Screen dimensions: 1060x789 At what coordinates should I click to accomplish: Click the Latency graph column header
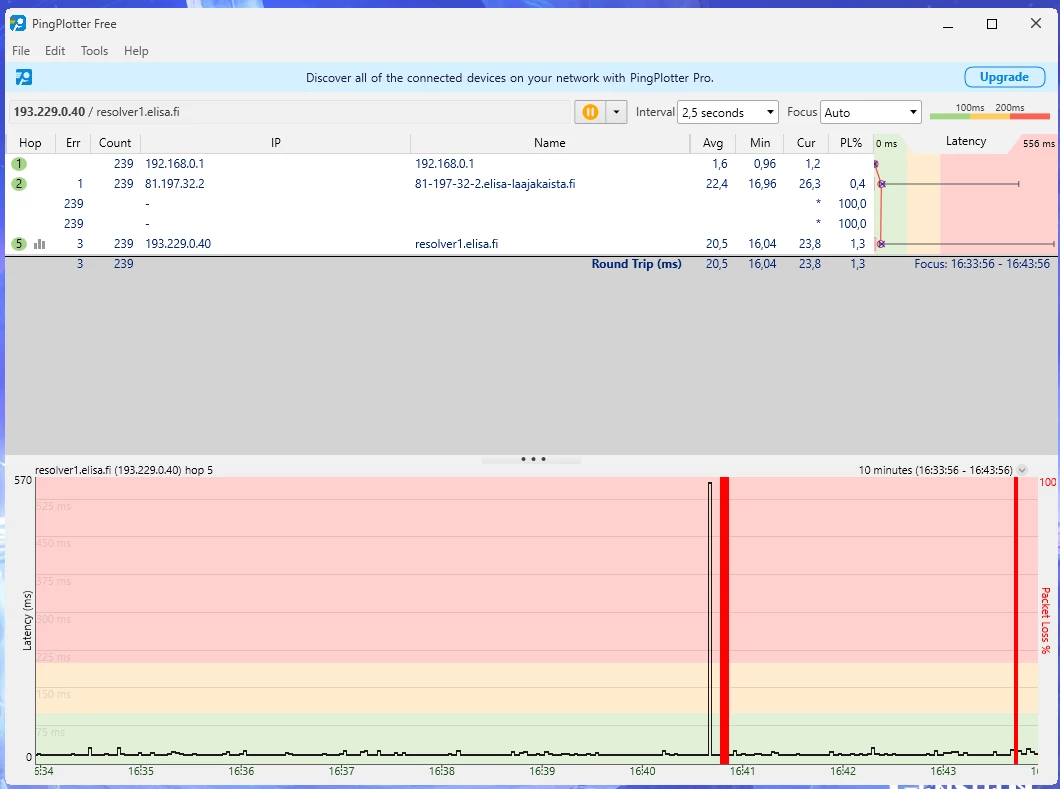965,141
